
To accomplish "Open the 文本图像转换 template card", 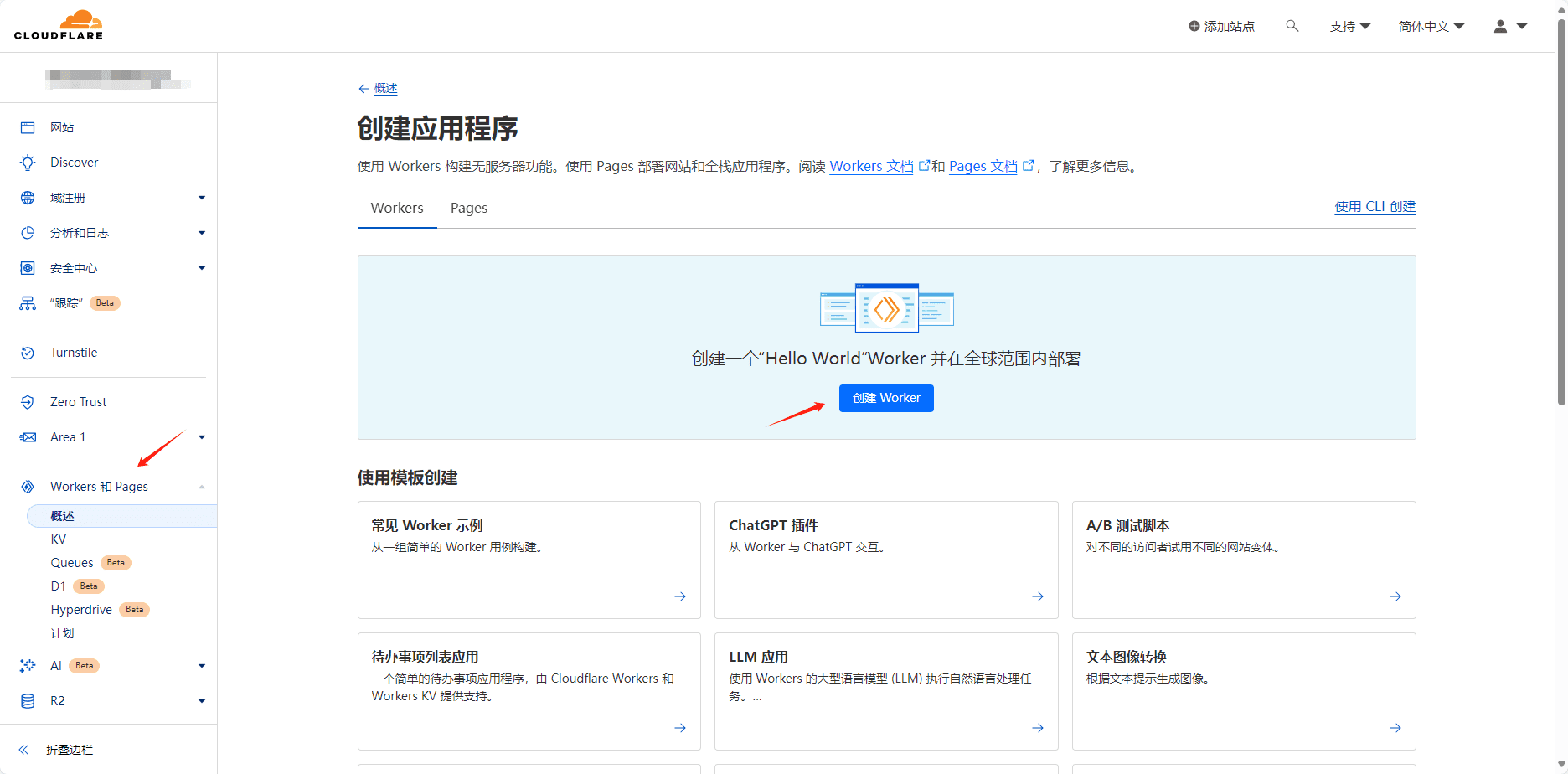I will point(1244,691).
